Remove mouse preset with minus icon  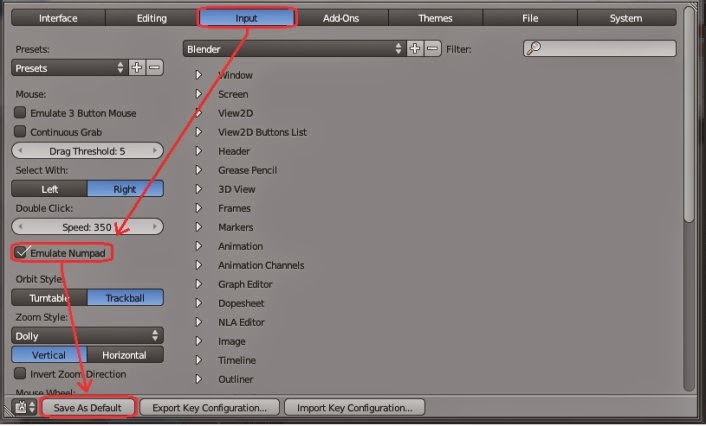154,68
